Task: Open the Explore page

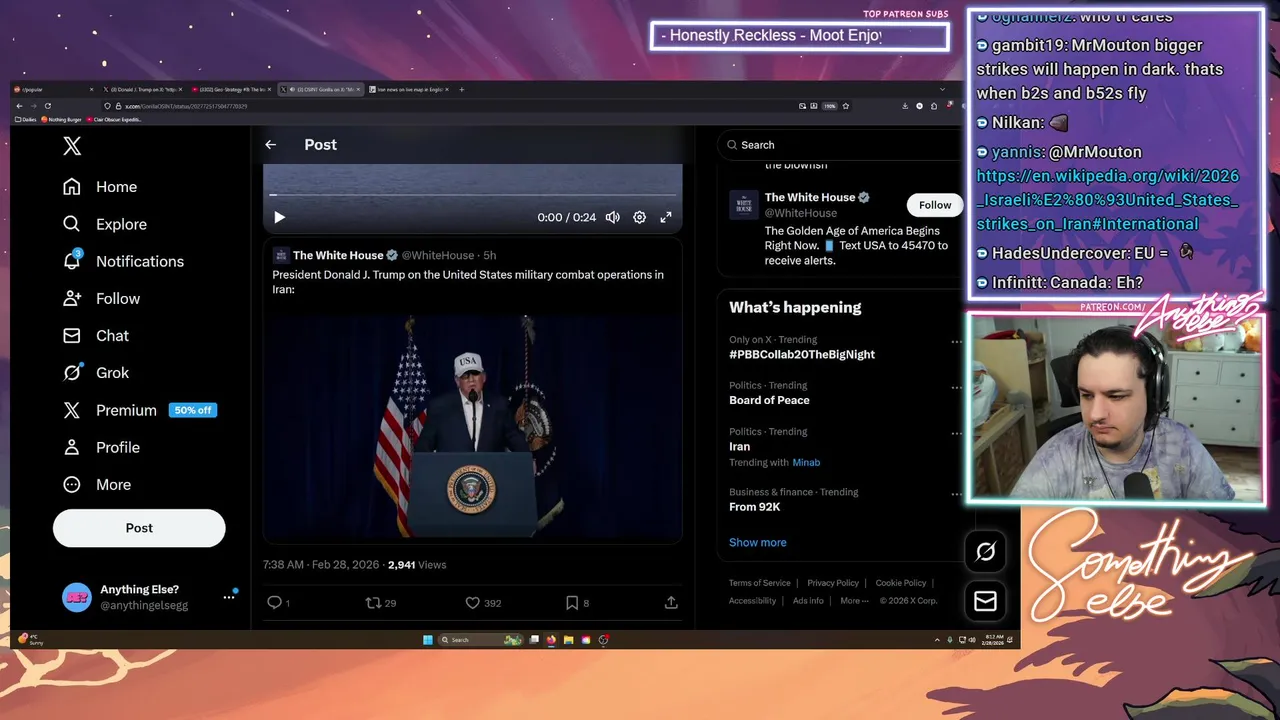Action: pos(104,224)
